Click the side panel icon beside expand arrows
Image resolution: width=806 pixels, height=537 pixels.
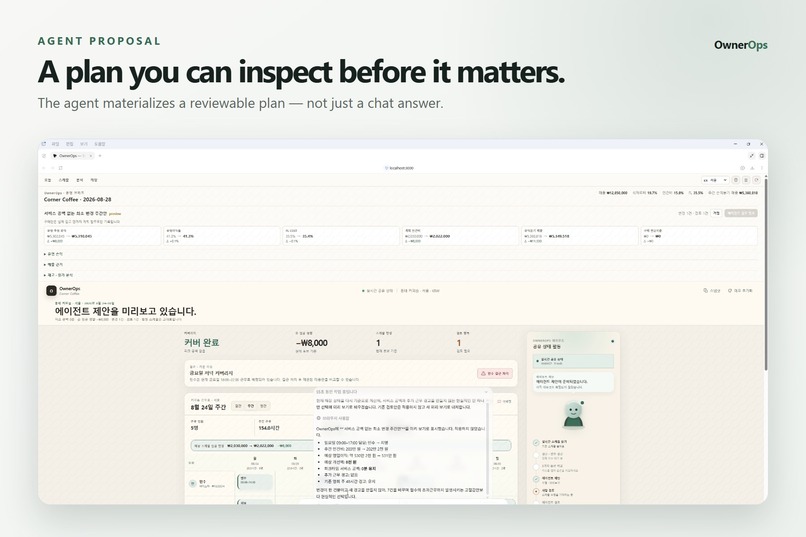click(761, 156)
